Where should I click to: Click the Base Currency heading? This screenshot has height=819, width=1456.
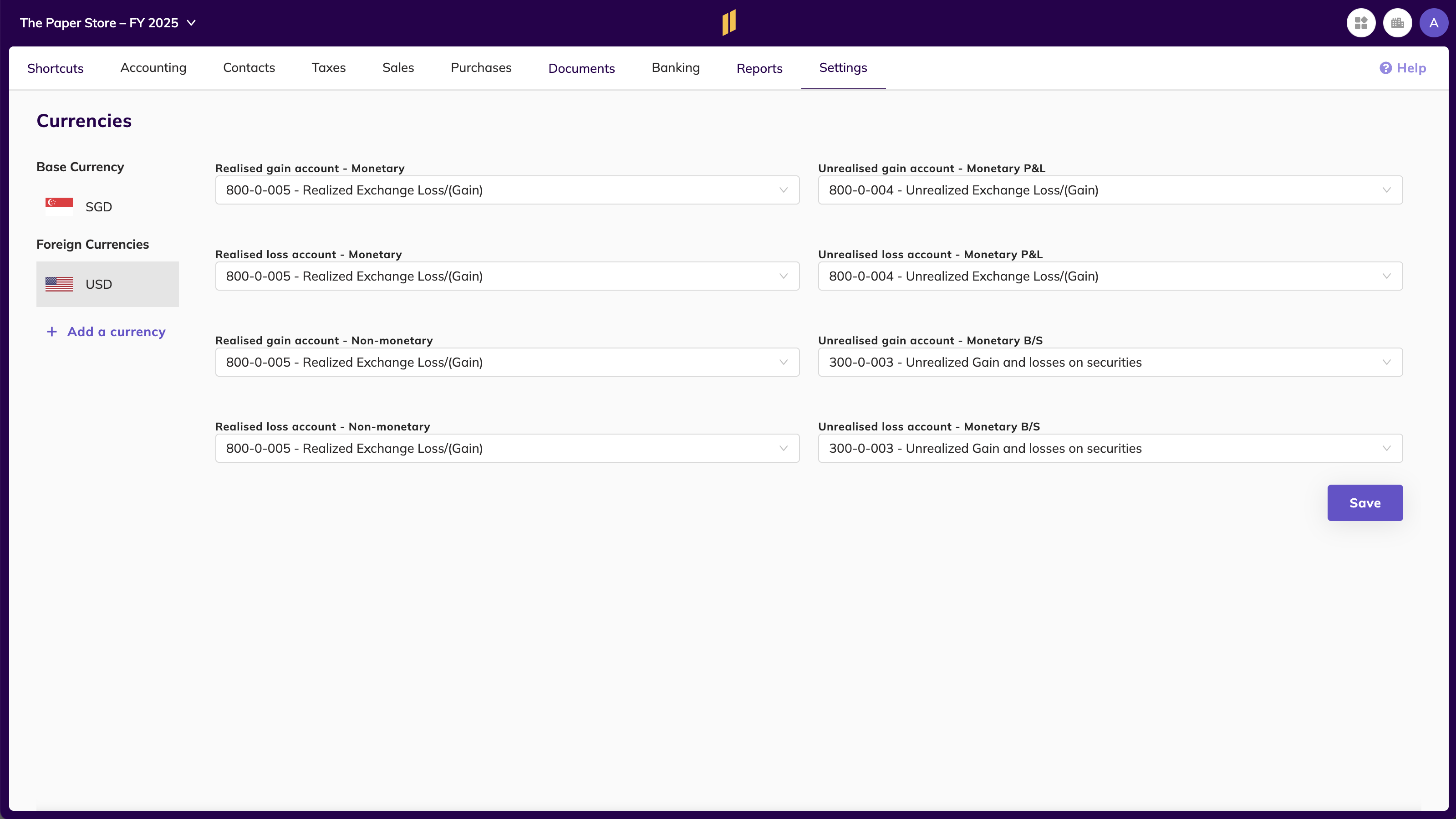pos(80,167)
